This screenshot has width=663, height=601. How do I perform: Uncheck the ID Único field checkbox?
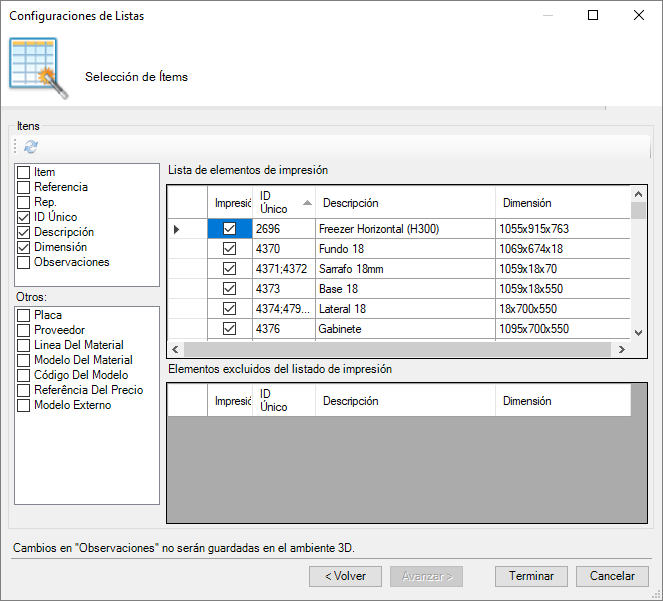[x=24, y=217]
